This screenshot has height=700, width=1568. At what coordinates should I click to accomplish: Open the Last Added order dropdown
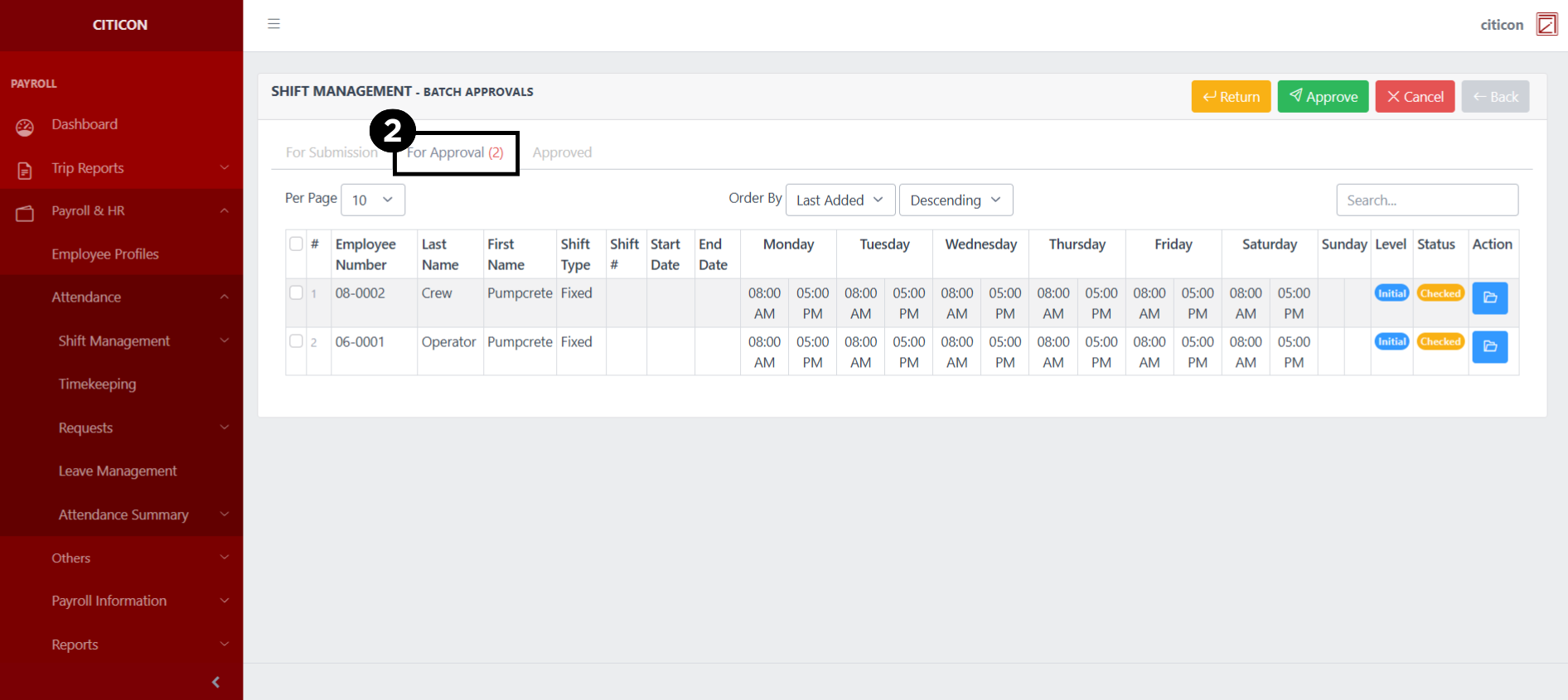[x=840, y=200]
